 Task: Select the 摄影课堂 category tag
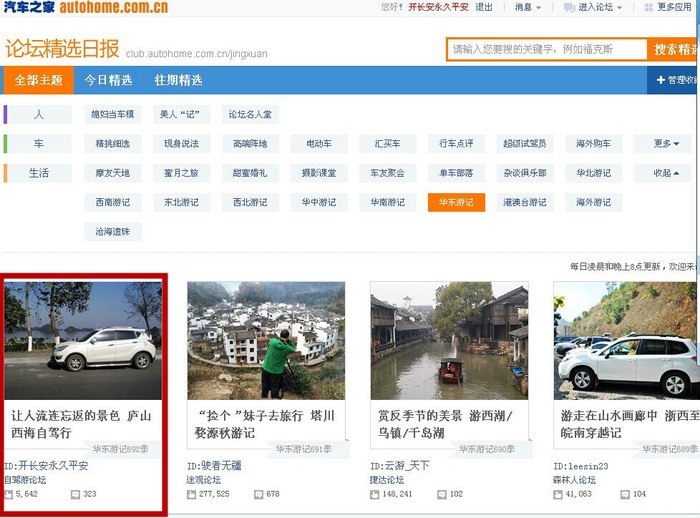319,173
